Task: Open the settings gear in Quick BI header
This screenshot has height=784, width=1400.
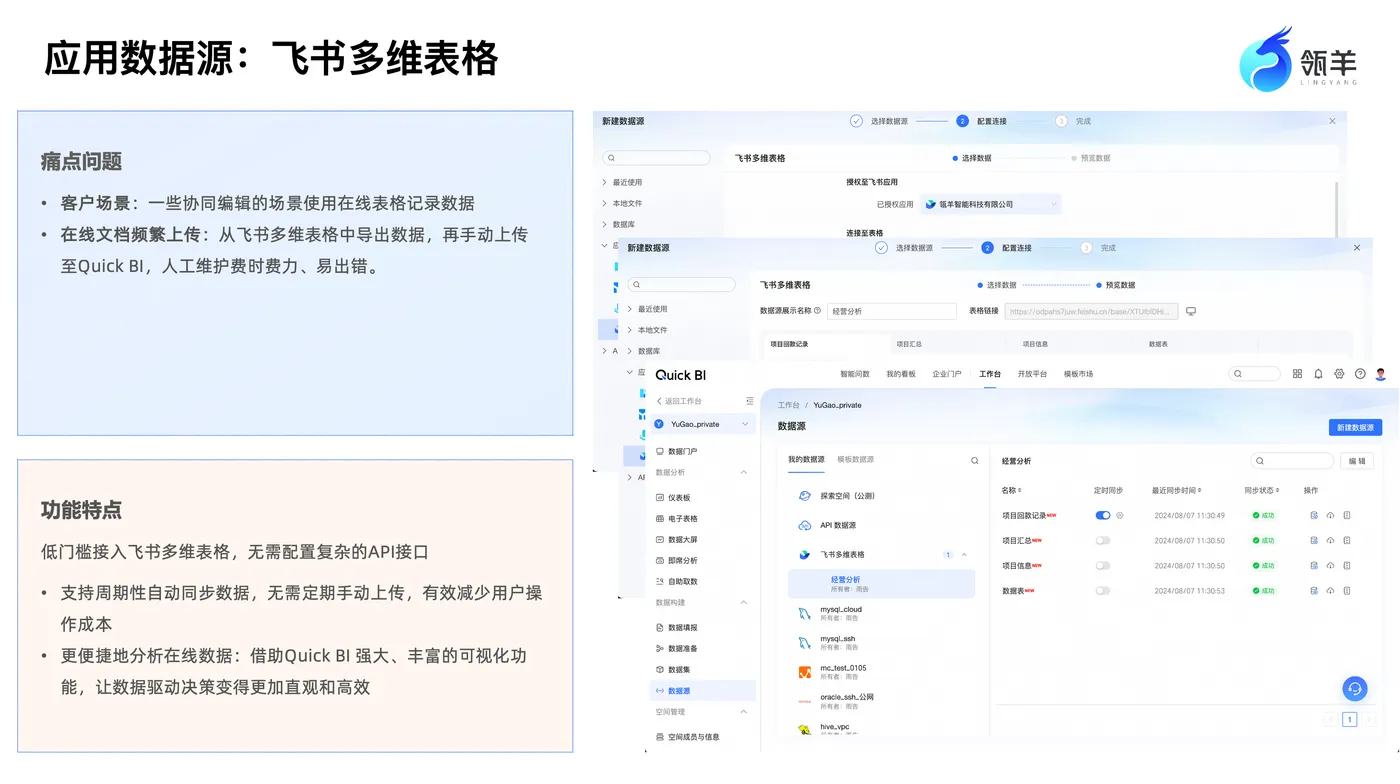Action: 1339,374
